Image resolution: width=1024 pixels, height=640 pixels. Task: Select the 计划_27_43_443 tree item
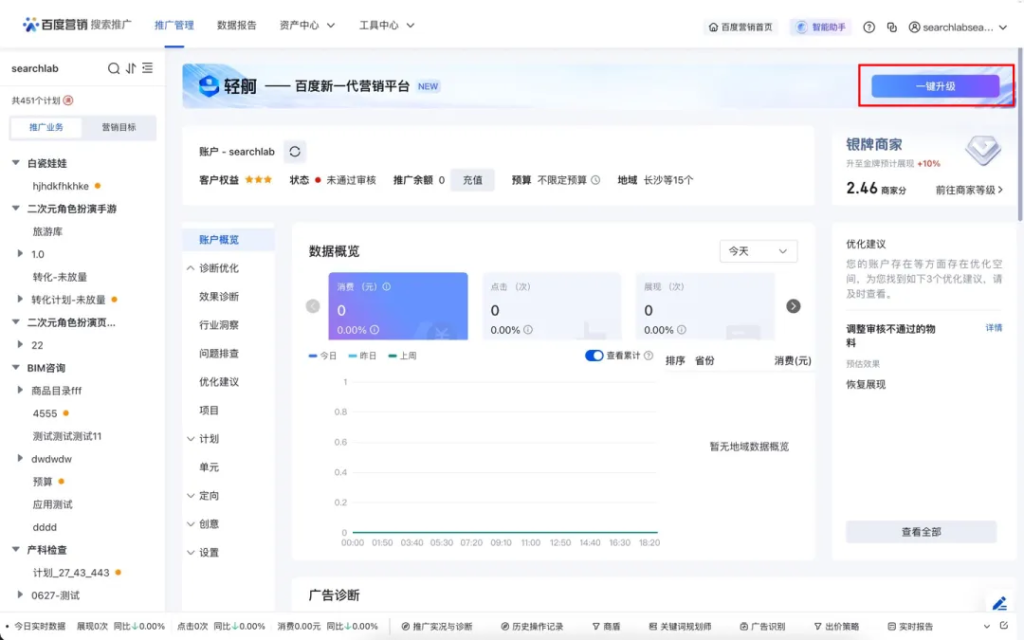coord(71,573)
